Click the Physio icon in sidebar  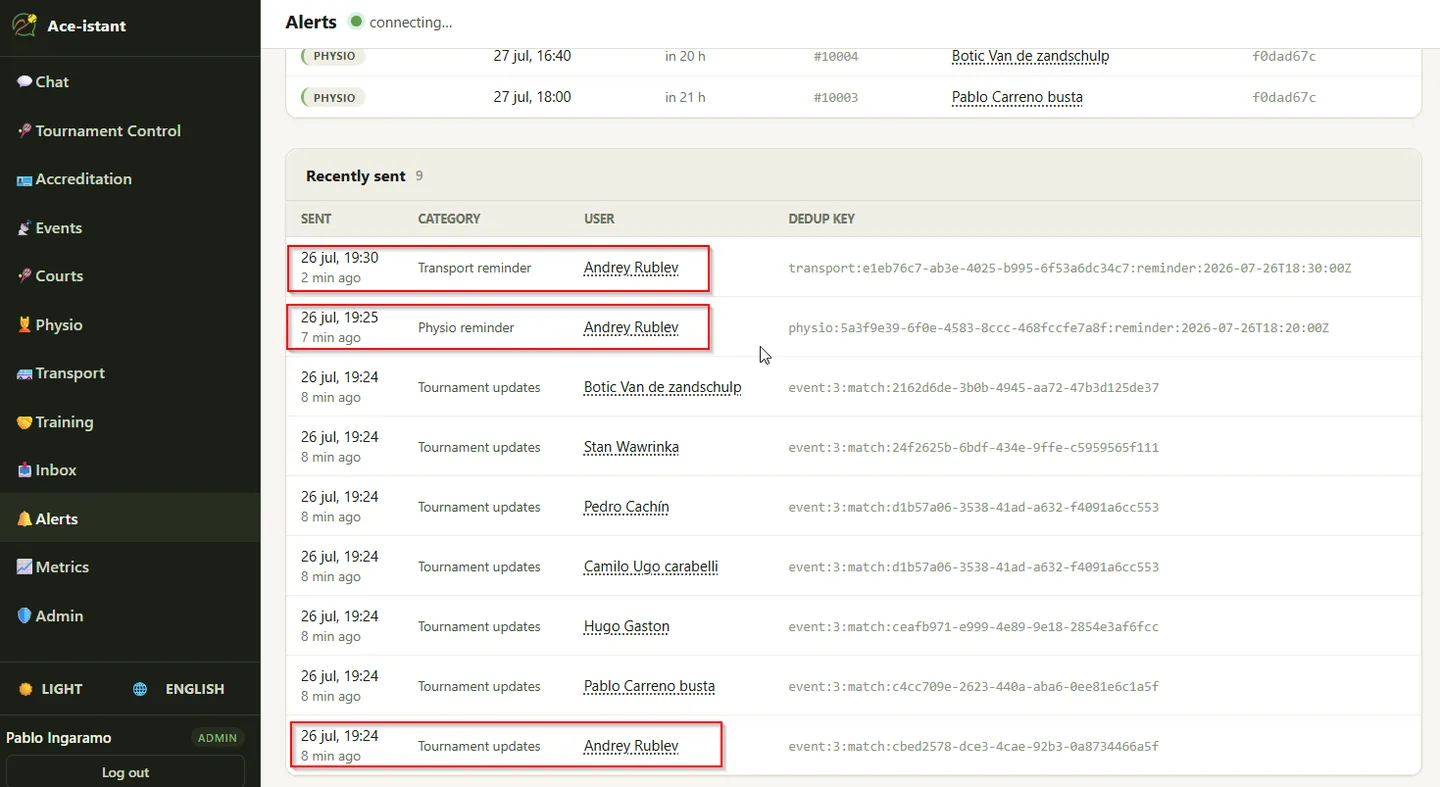coord(24,325)
